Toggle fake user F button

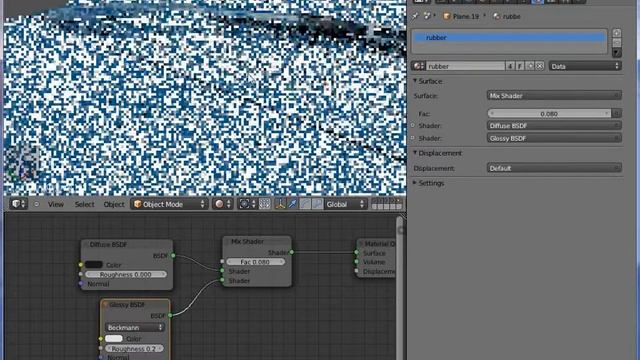[520, 66]
